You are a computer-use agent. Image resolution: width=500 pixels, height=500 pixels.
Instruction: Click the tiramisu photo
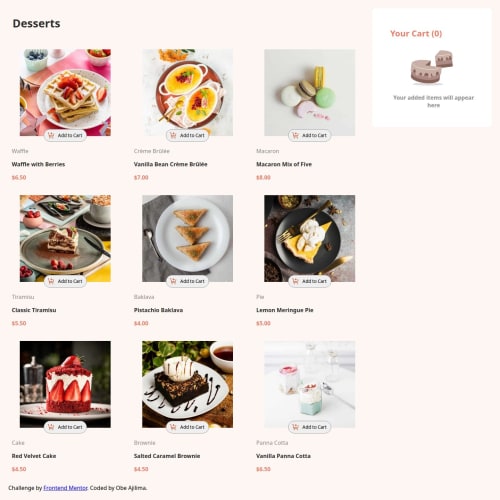(65, 238)
